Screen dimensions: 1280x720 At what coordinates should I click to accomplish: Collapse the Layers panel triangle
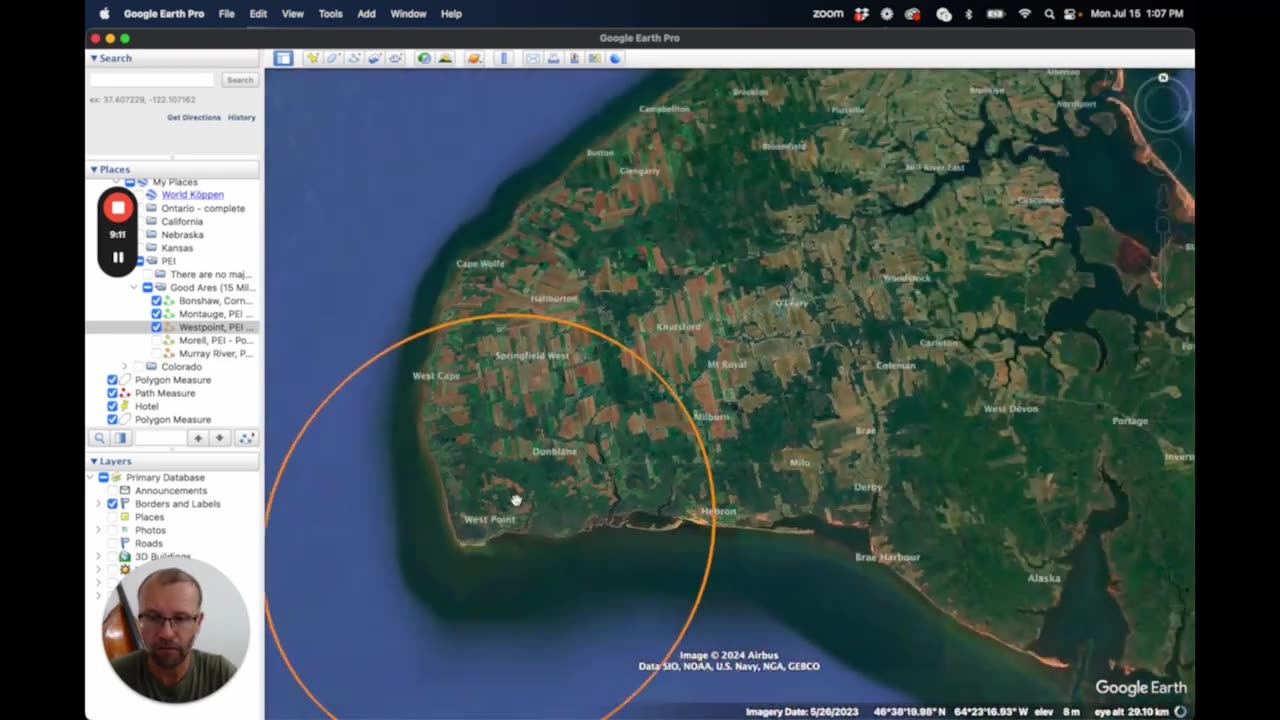94,461
